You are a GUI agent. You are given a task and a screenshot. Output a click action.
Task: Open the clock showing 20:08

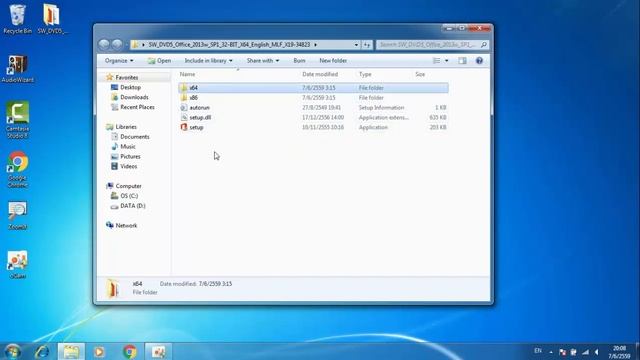(619, 352)
